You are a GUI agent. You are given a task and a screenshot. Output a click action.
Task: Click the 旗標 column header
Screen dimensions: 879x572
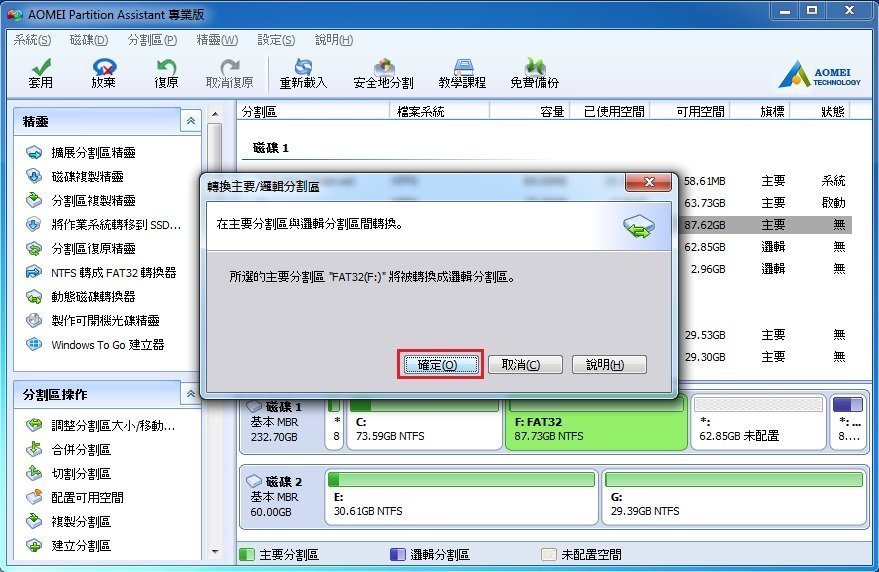tap(772, 112)
